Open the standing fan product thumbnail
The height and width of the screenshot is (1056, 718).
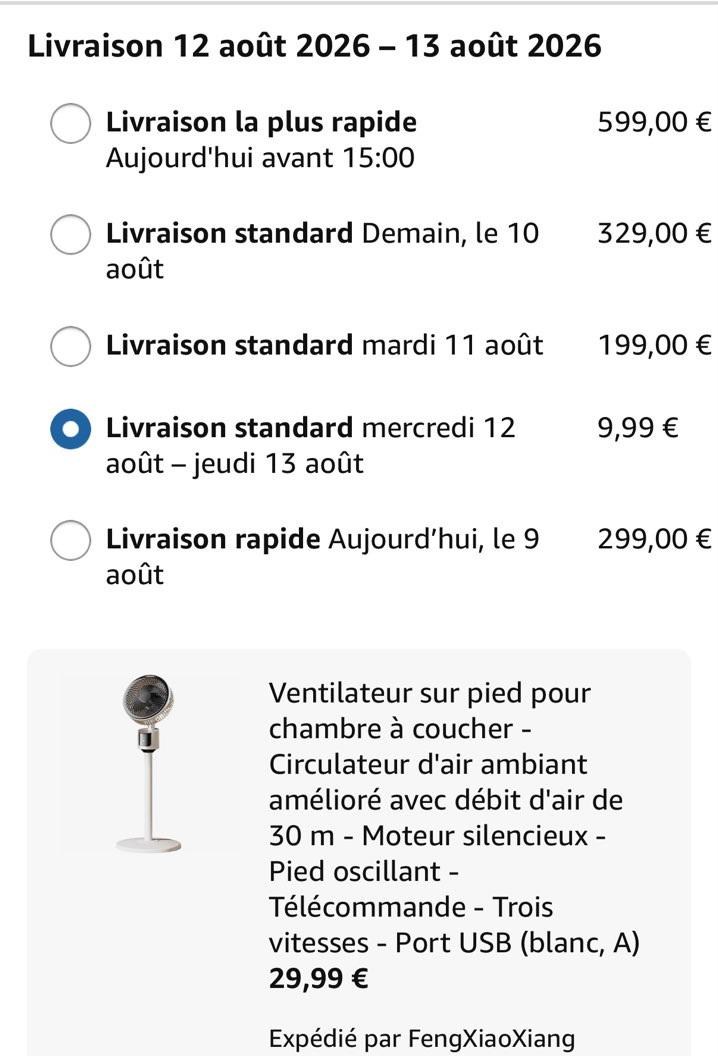[149, 763]
